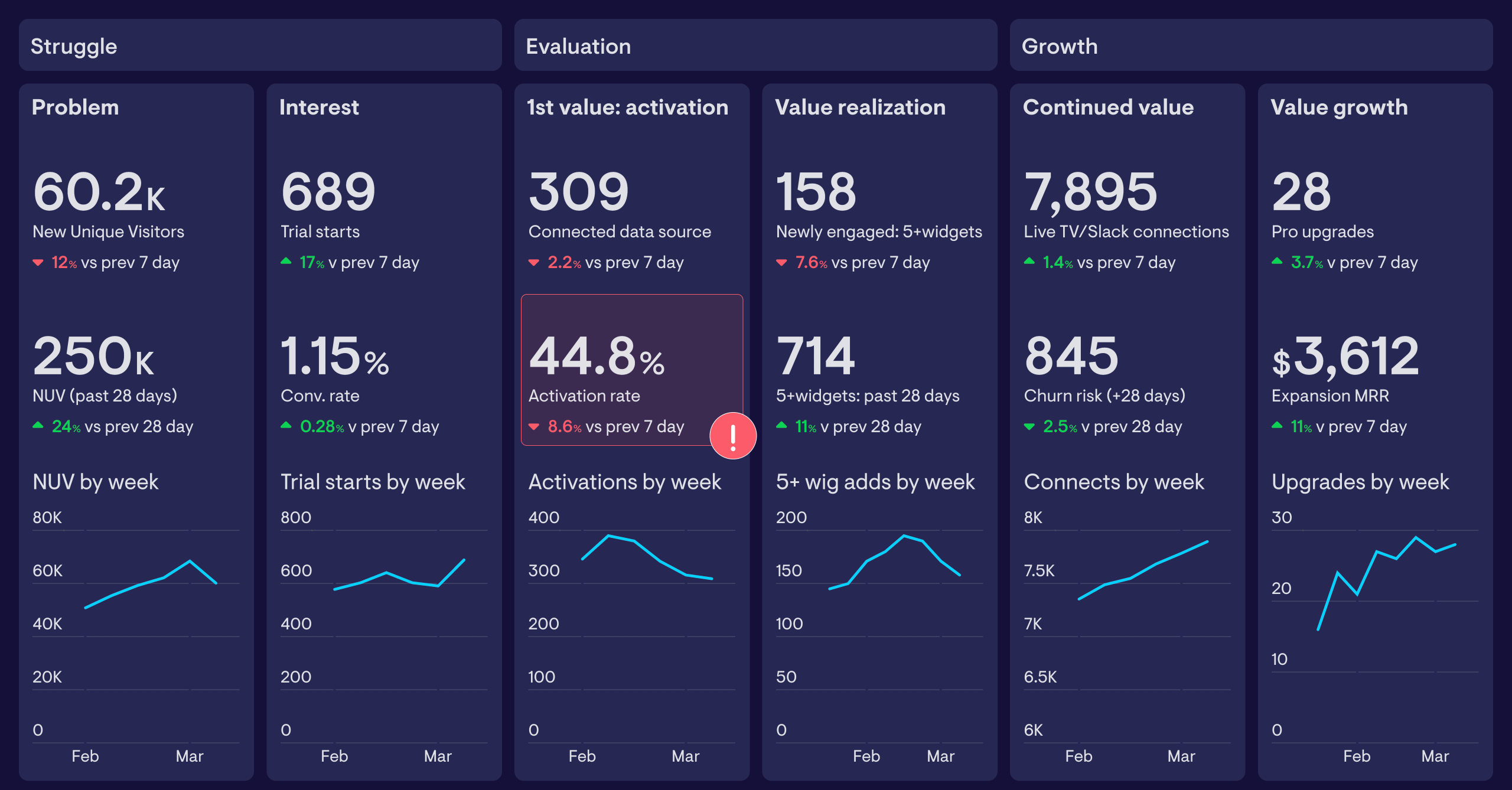
Task: Click red down arrow beside 12% visitors
Action: [x=38, y=262]
